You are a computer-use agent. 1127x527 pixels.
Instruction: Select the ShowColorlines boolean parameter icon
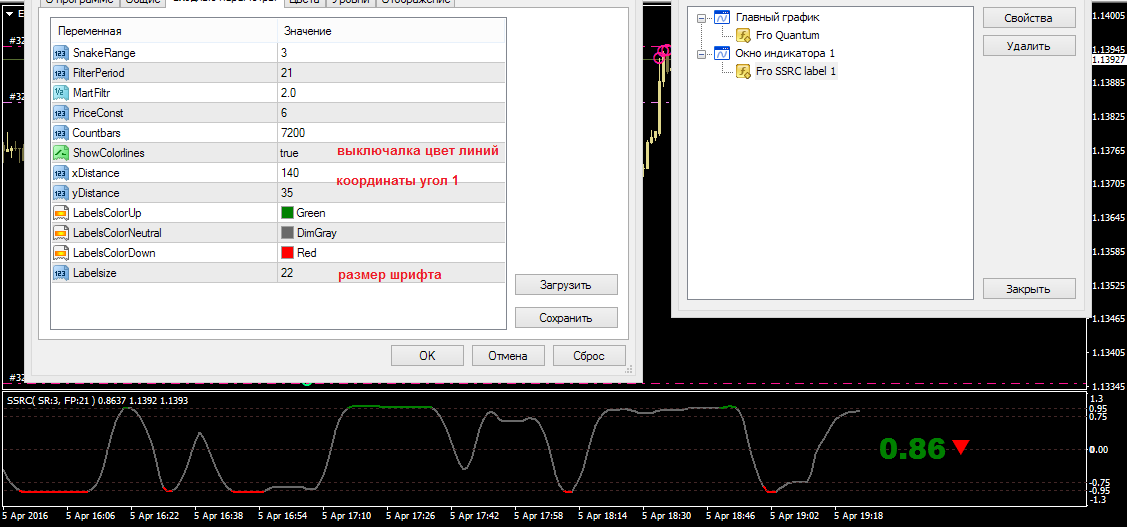click(x=60, y=152)
